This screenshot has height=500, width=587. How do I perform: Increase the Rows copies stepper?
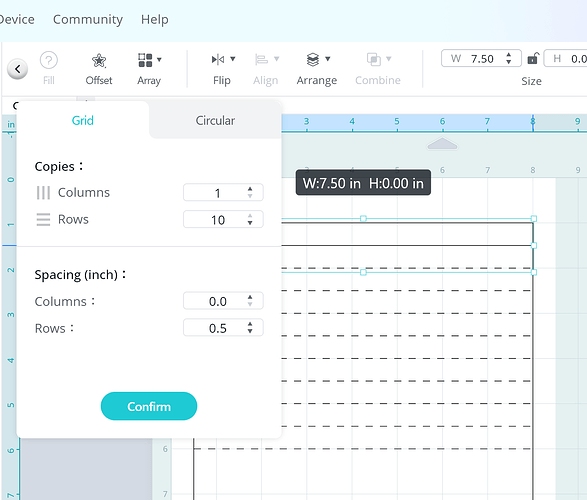tap(250, 216)
